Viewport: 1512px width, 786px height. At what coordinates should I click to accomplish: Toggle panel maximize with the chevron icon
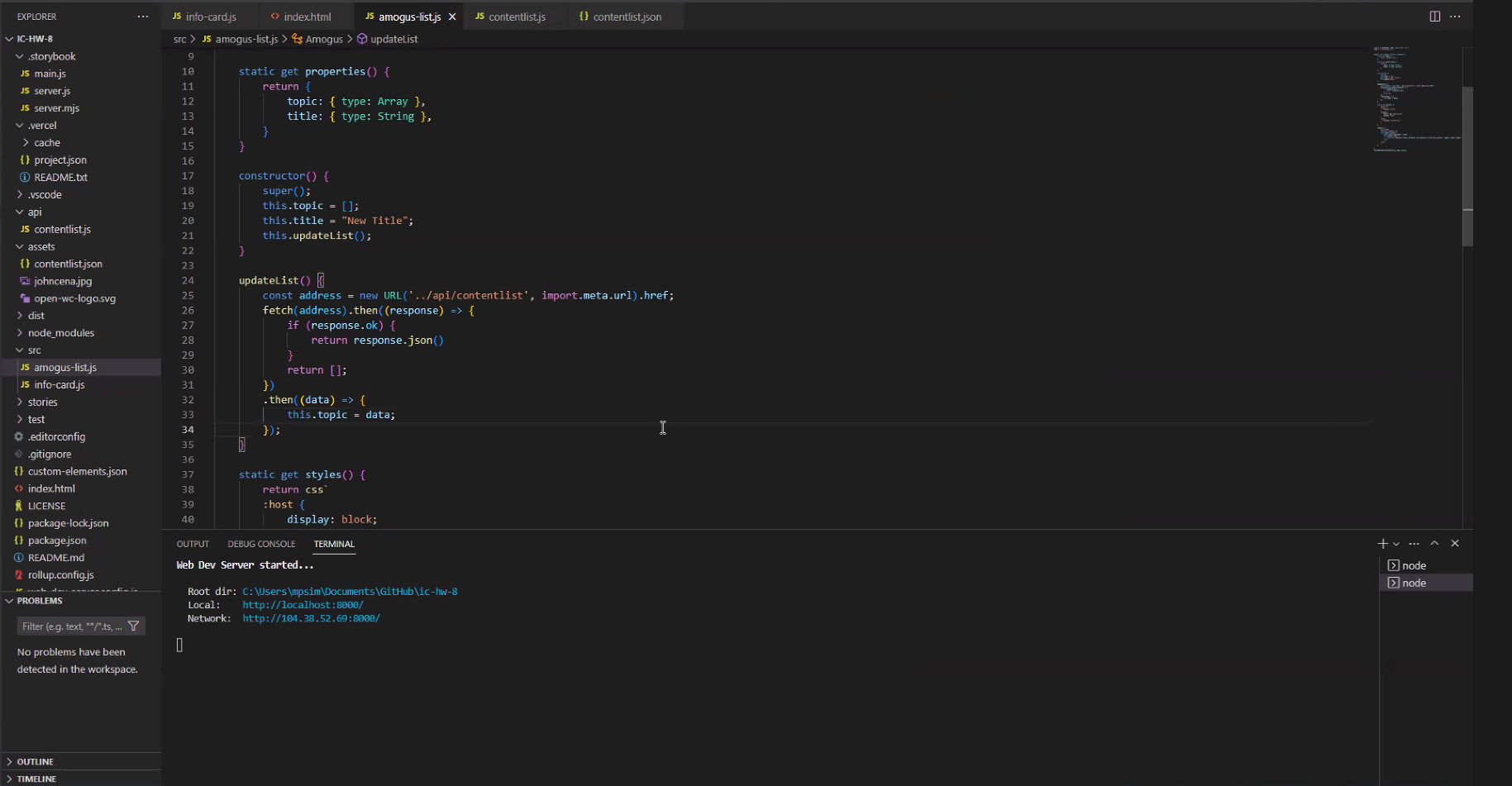click(x=1434, y=543)
